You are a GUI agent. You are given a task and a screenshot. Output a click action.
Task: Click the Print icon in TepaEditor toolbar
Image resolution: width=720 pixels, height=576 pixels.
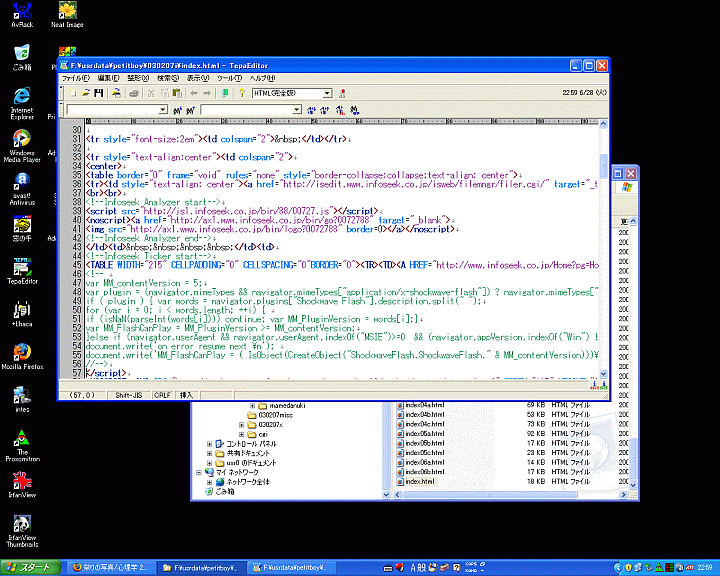tap(133, 93)
